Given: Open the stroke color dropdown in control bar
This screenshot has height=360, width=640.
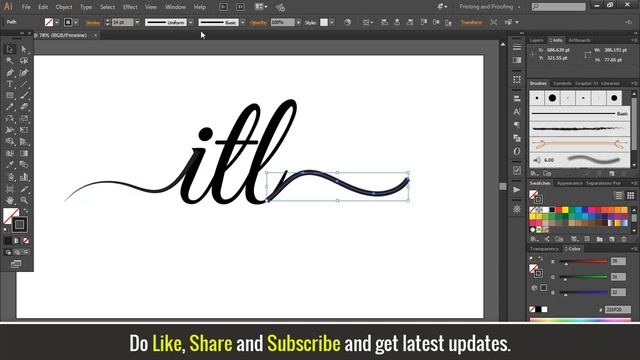Looking at the screenshot, I should pyautogui.click(x=76, y=22).
